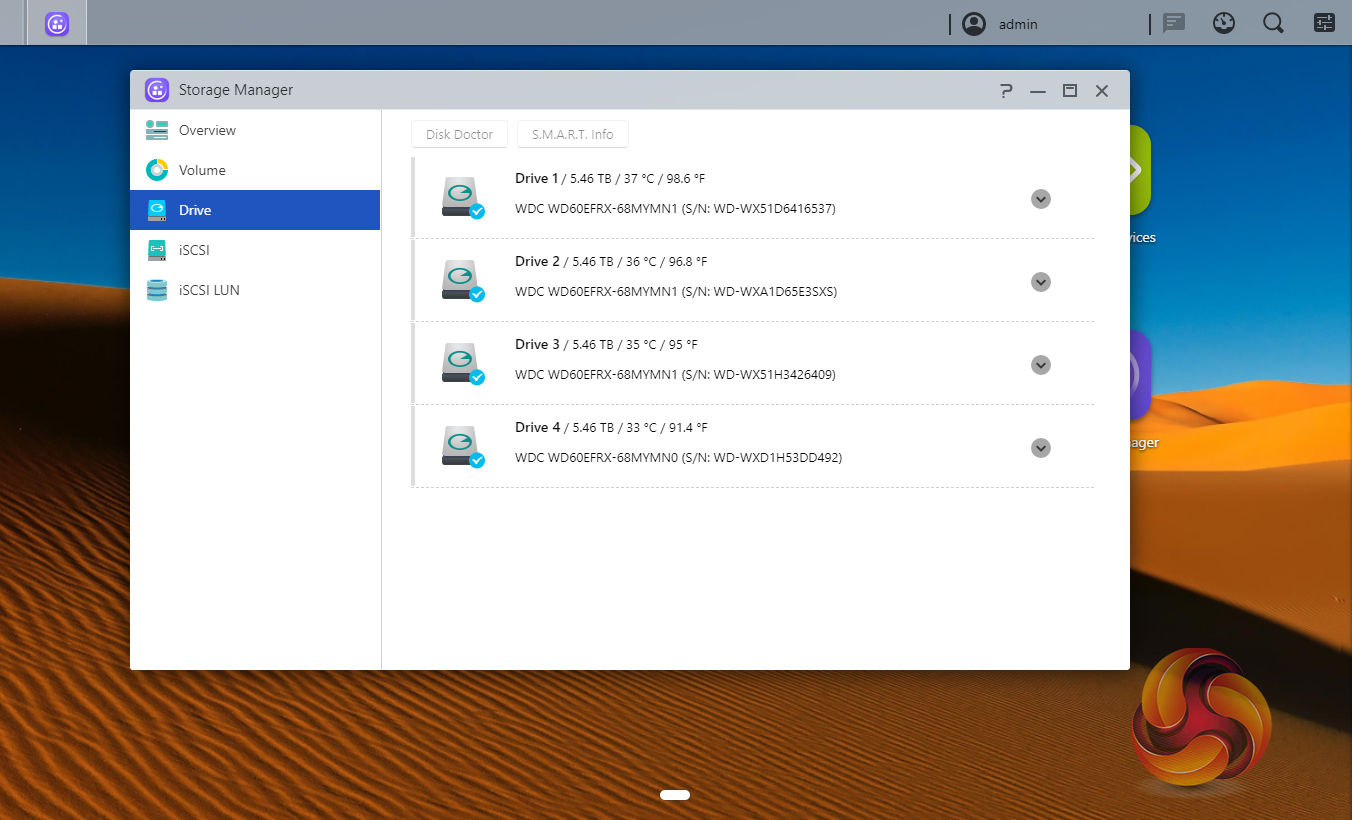Expand Drive 1 details chevron
The image size is (1352, 820).
coord(1041,199)
